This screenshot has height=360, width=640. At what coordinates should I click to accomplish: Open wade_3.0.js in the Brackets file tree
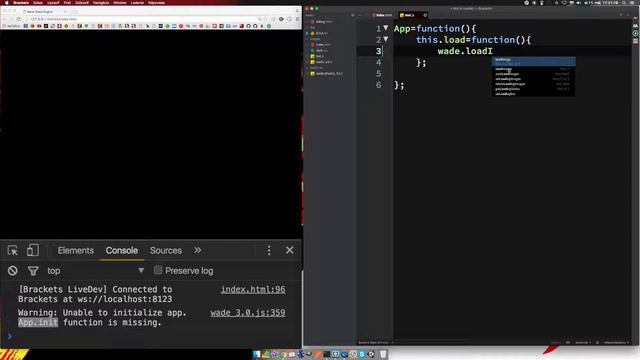324,62
